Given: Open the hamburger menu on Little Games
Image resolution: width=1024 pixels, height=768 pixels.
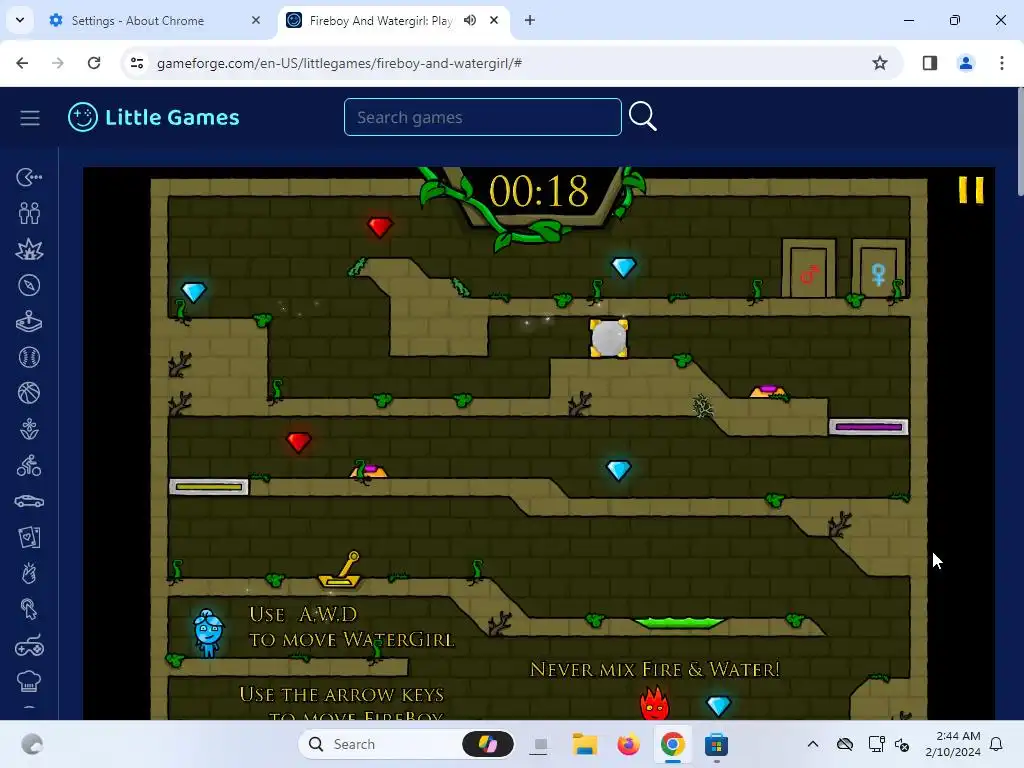Looking at the screenshot, I should pyautogui.click(x=29, y=118).
